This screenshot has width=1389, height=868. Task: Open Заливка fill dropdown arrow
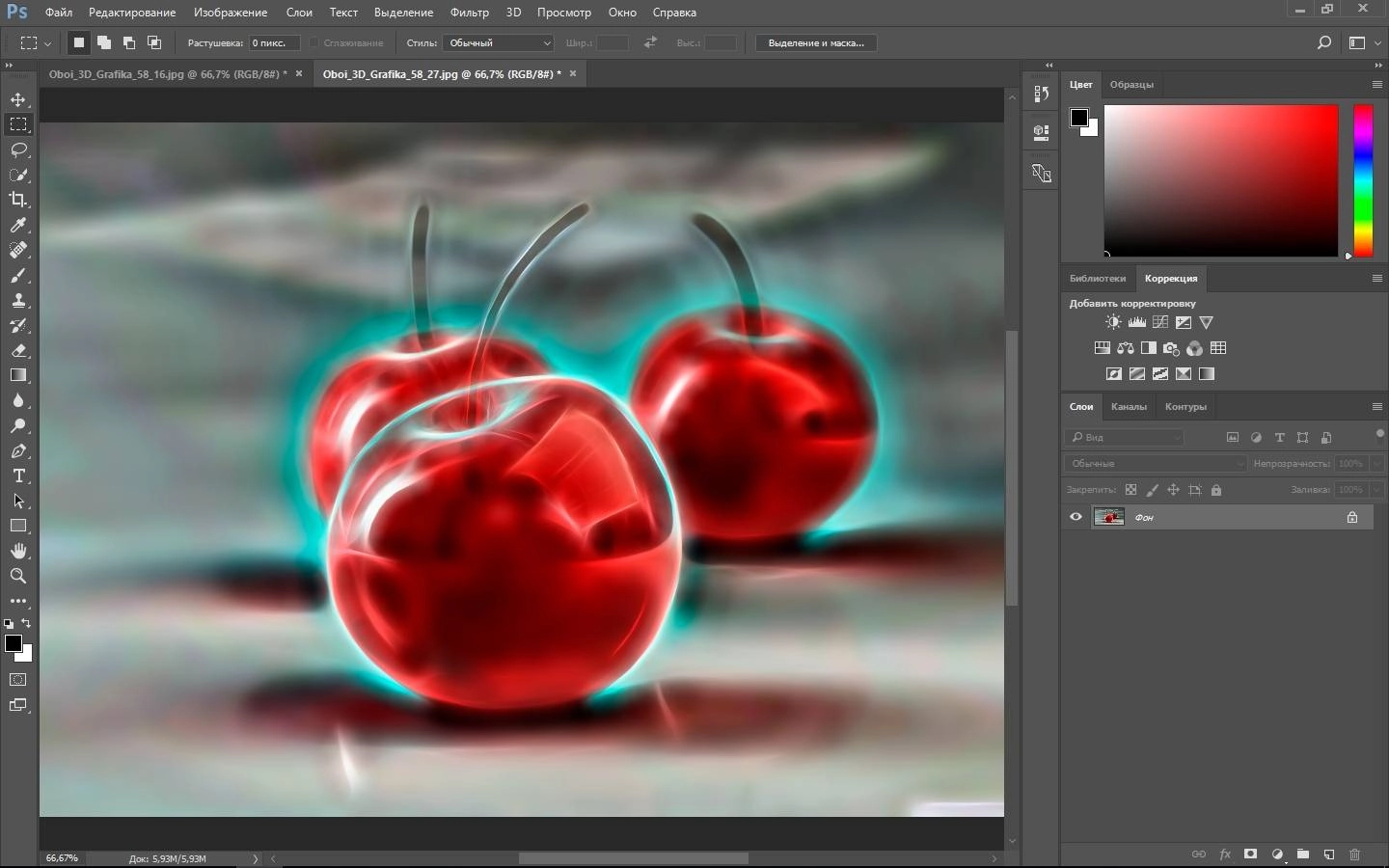(1376, 490)
